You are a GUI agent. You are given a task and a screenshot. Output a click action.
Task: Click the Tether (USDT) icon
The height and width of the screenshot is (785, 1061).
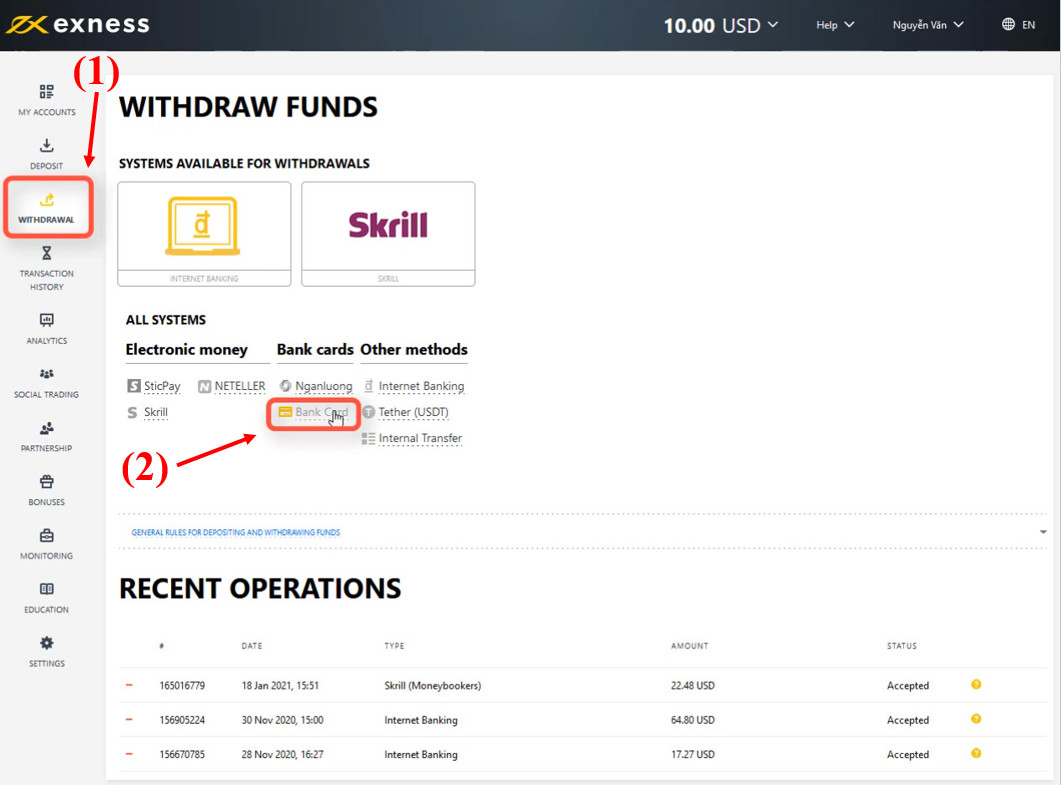point(369,412)
